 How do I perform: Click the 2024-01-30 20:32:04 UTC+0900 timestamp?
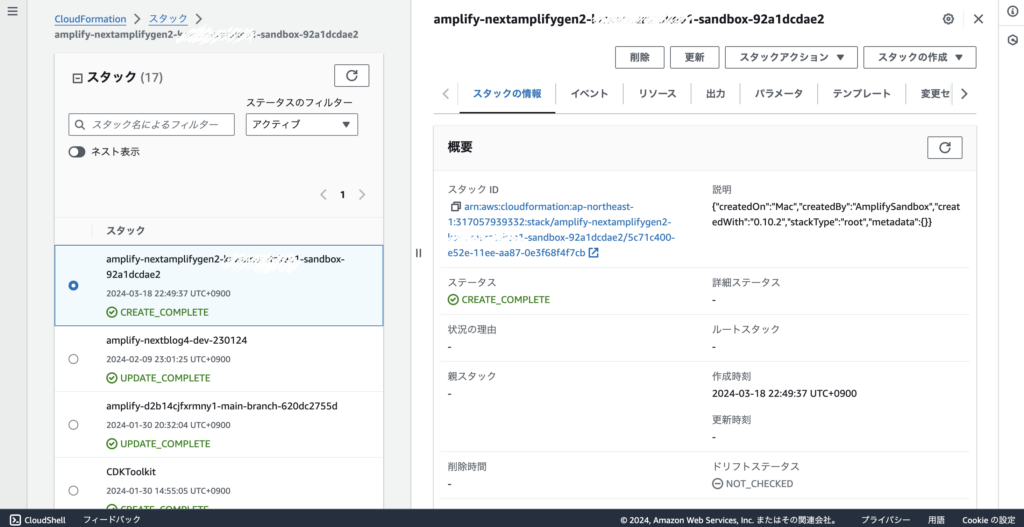pyautogui.click(x=168, y=425)
